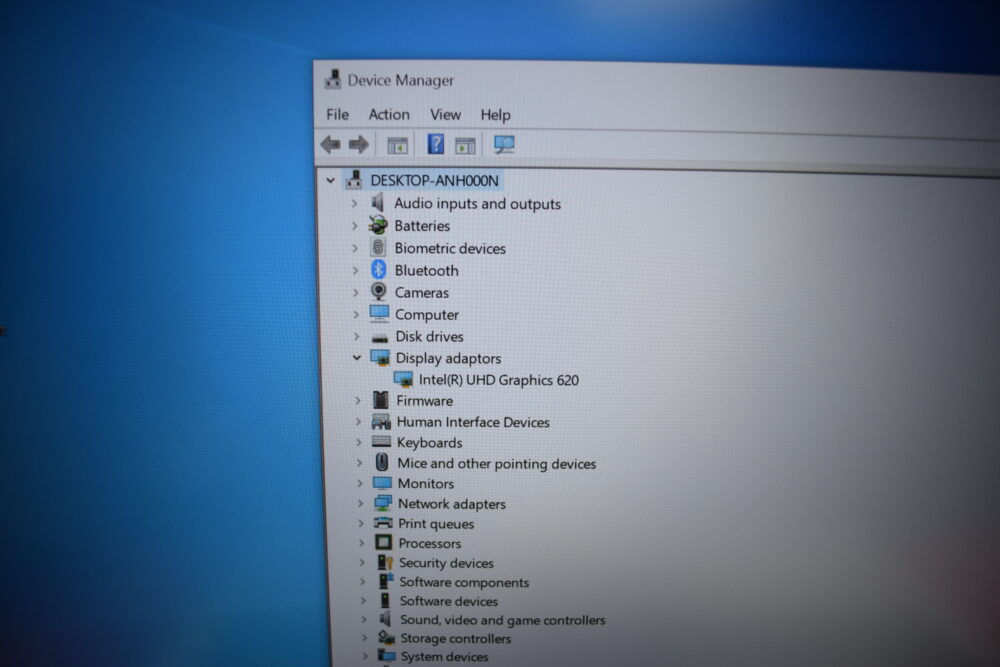Click the Back arrow toolbar icon
Viewport: 1000px width, 667px height.
pos(330,145)
